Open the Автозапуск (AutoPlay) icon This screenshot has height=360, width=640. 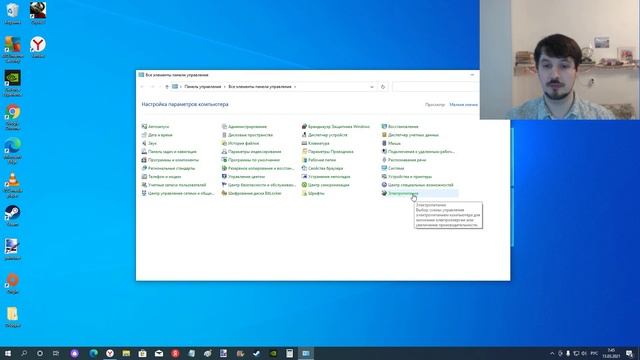click(x=144, y=127)
